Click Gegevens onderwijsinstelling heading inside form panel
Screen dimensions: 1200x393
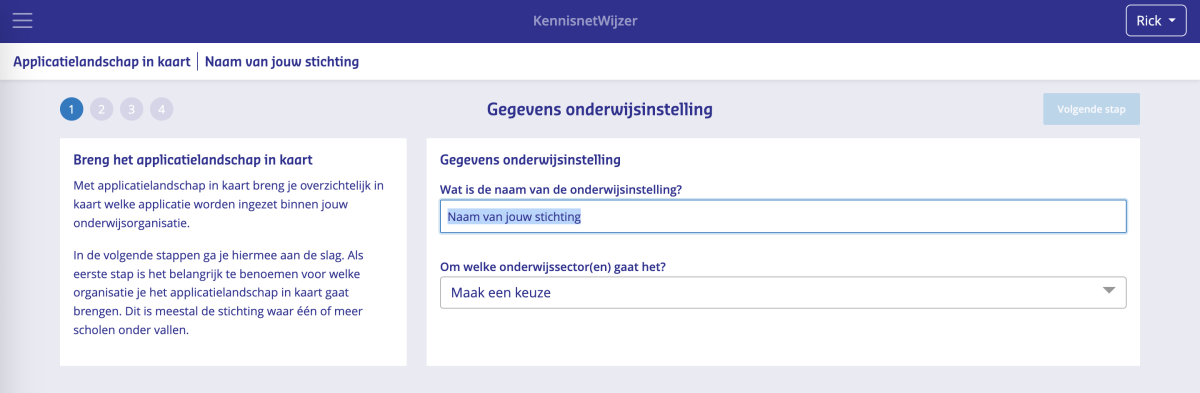(x=531, y=159)
